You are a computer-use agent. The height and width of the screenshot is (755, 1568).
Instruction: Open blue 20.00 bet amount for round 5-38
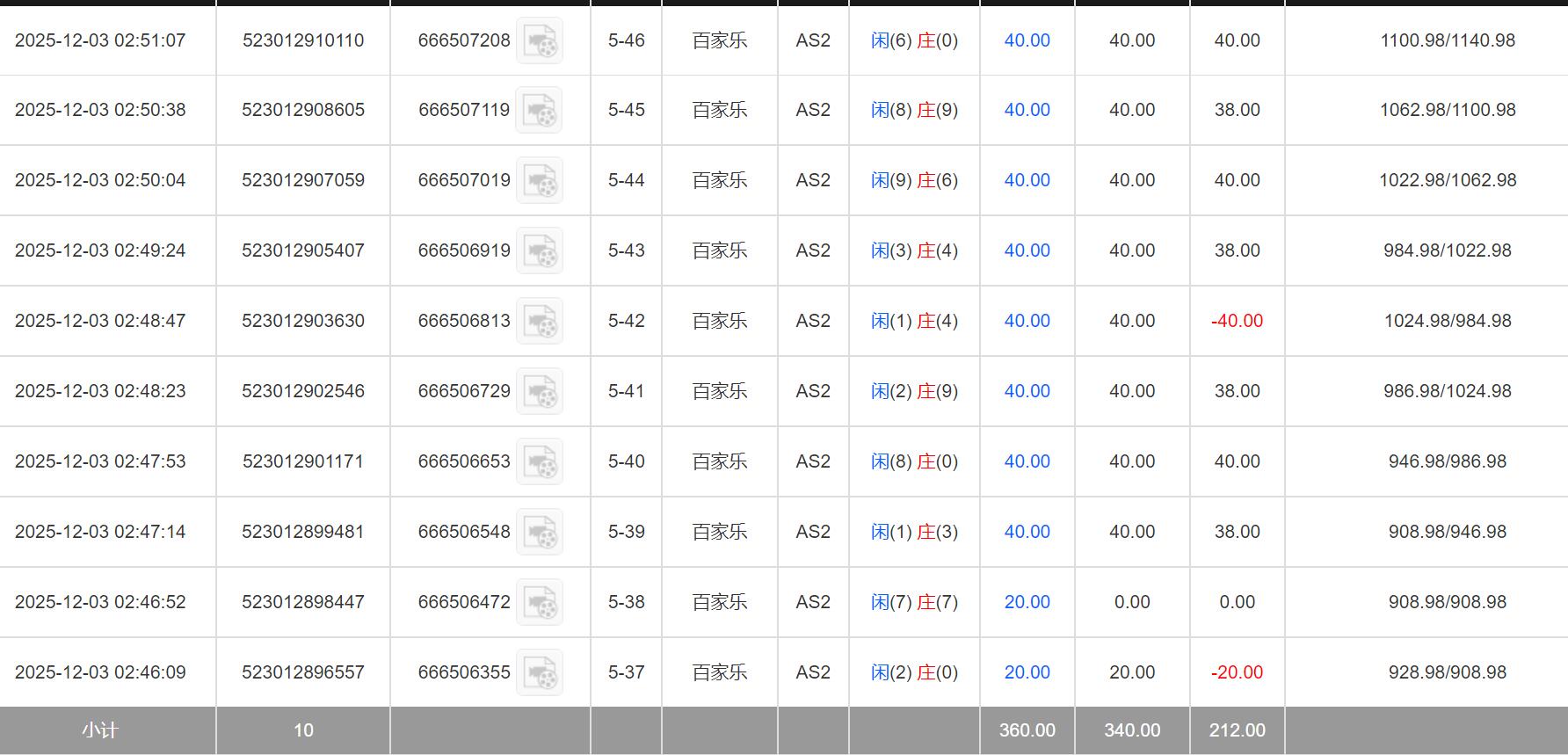click(x=1027, y=602)
